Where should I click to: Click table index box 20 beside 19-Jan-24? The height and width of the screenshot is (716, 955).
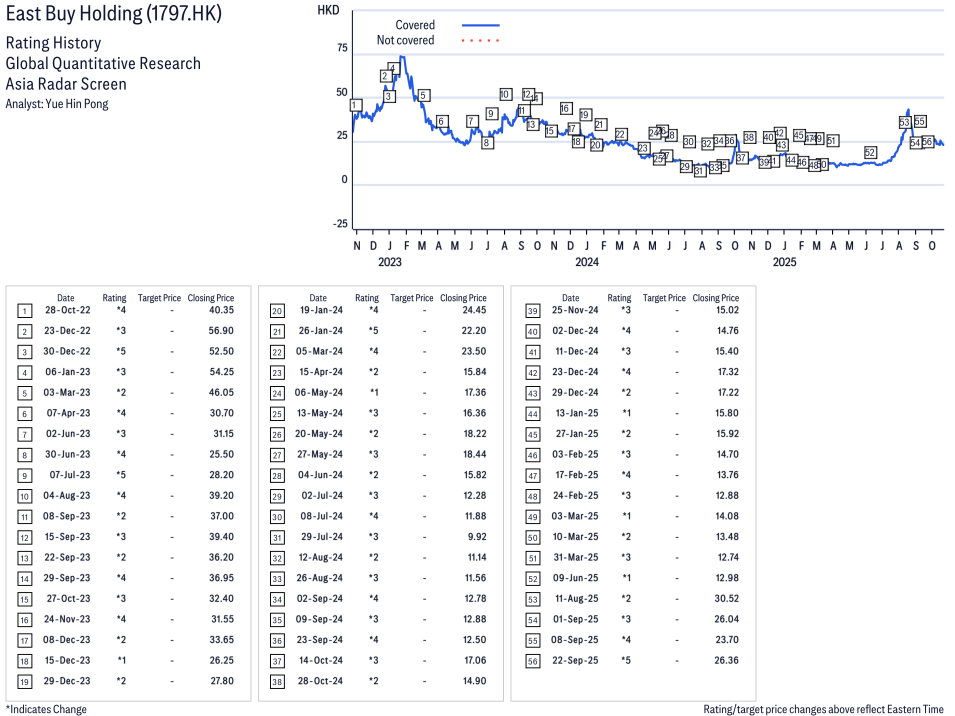point(277,311)
